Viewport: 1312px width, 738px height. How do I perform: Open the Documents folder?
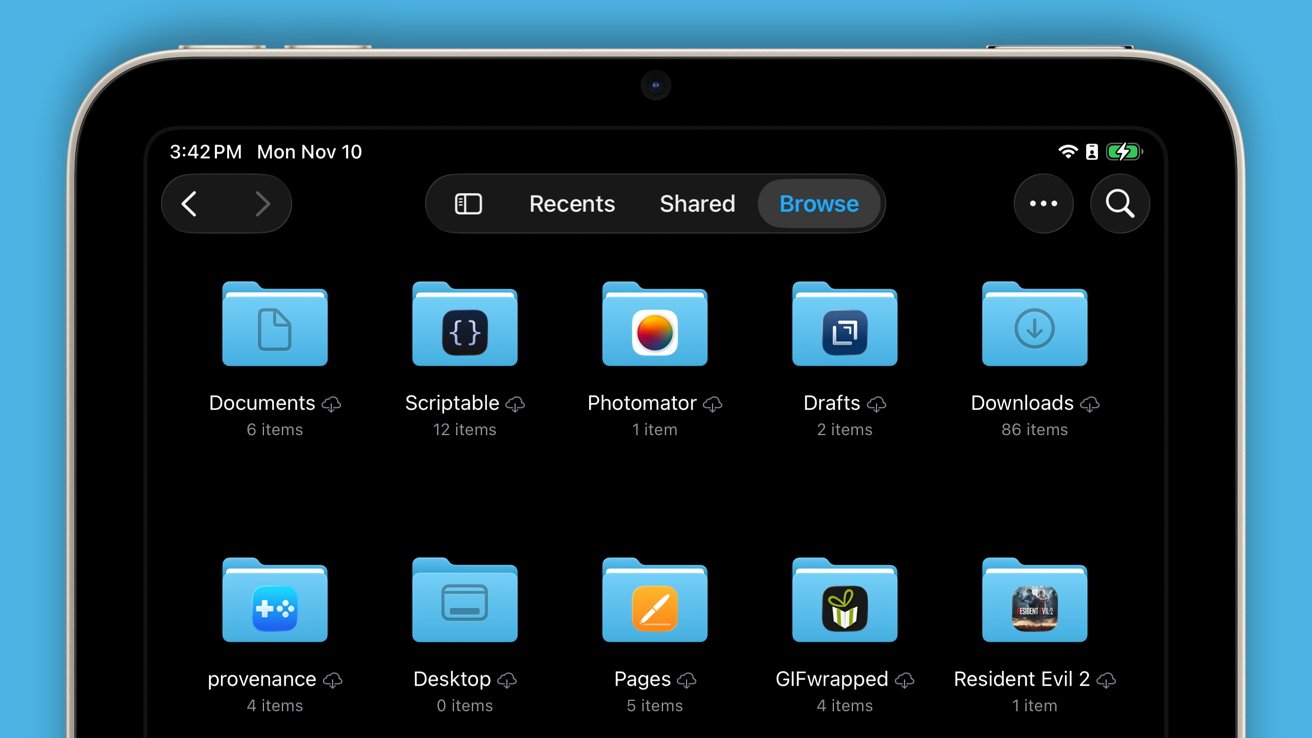(275, 324)
